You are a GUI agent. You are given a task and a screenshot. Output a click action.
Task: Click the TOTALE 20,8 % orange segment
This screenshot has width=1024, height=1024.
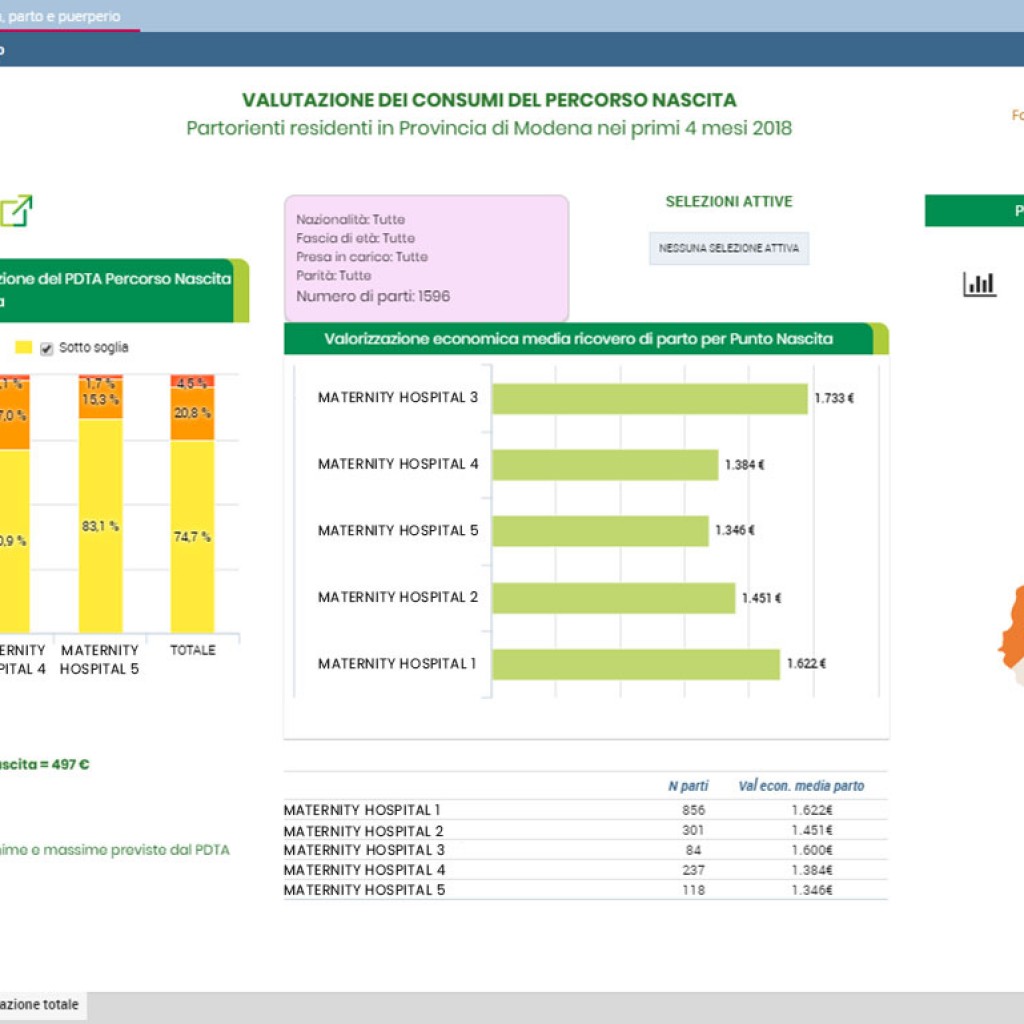point(192,413)
